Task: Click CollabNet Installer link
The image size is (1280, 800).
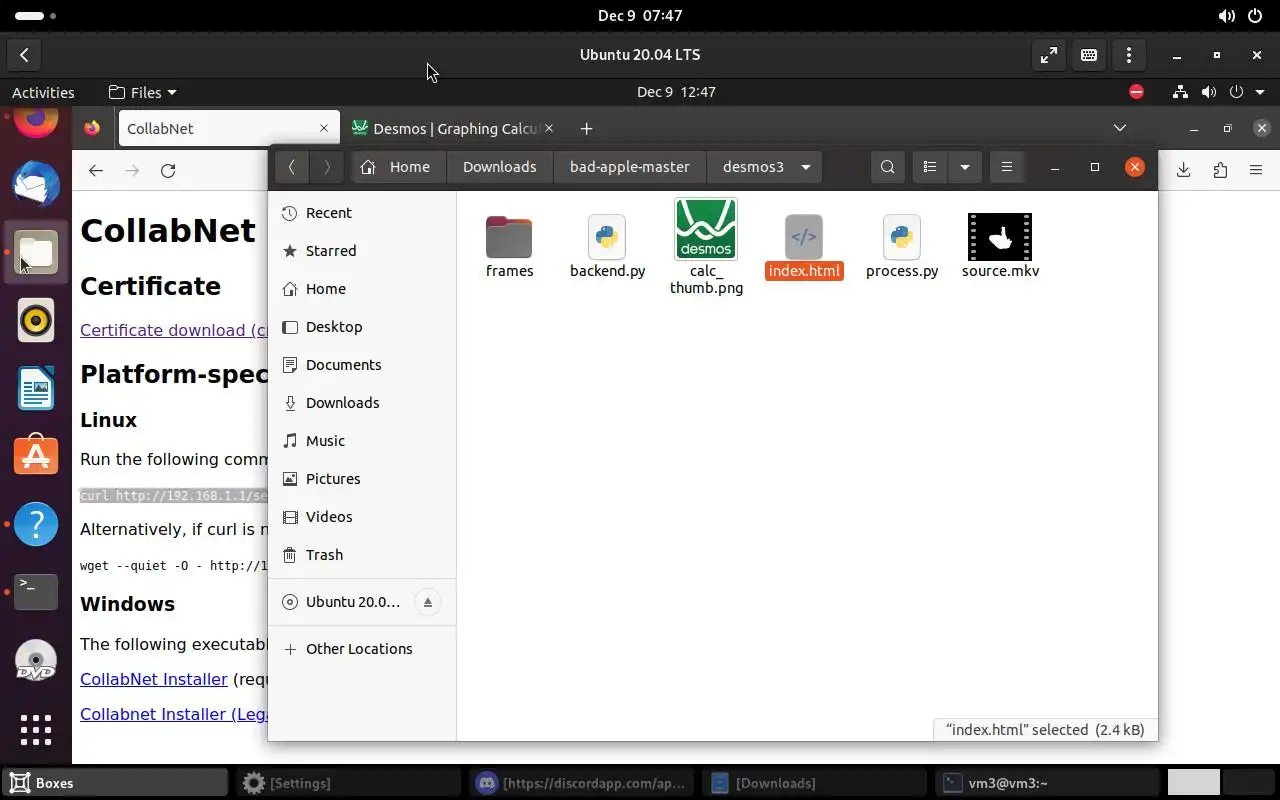Action: [154, 679]
